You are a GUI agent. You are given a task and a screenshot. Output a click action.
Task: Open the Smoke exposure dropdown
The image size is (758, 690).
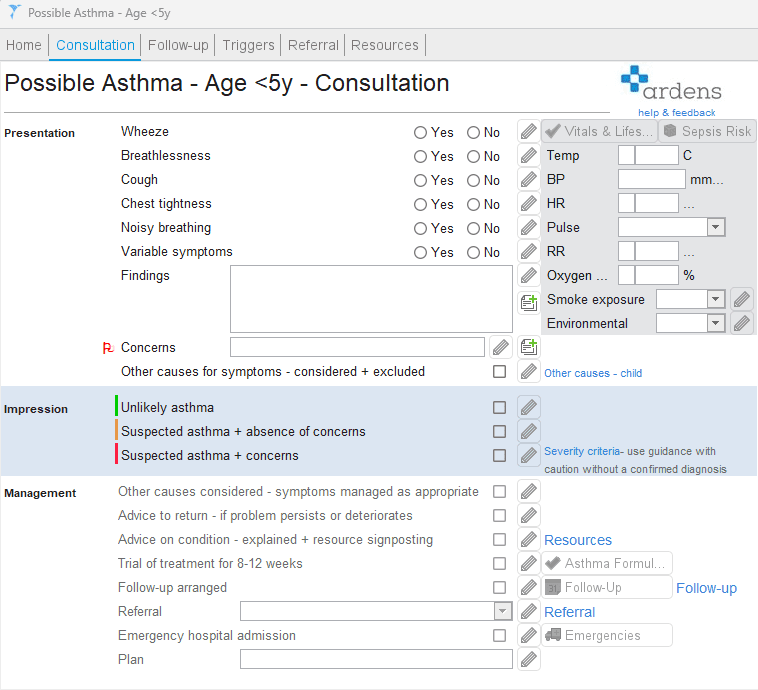tap(716, 299)
